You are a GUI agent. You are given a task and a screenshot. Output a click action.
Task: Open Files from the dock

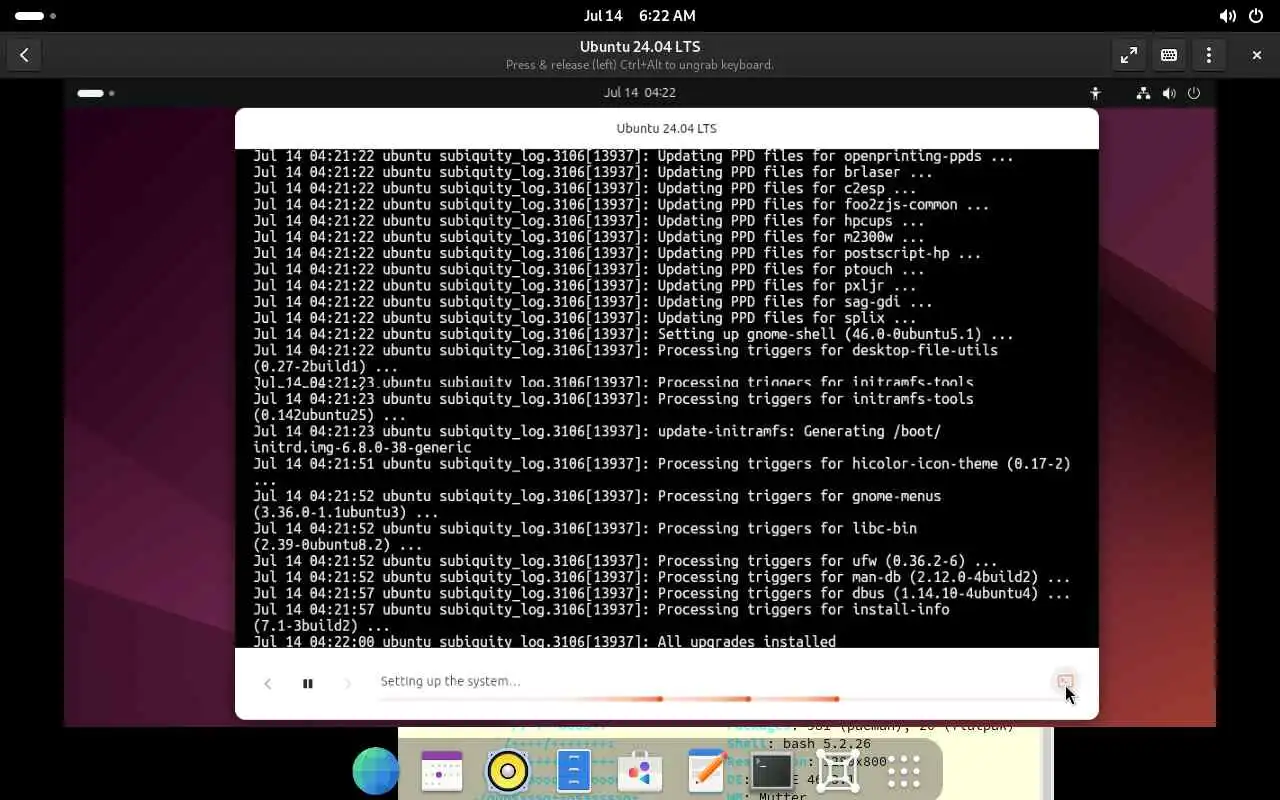574,771
